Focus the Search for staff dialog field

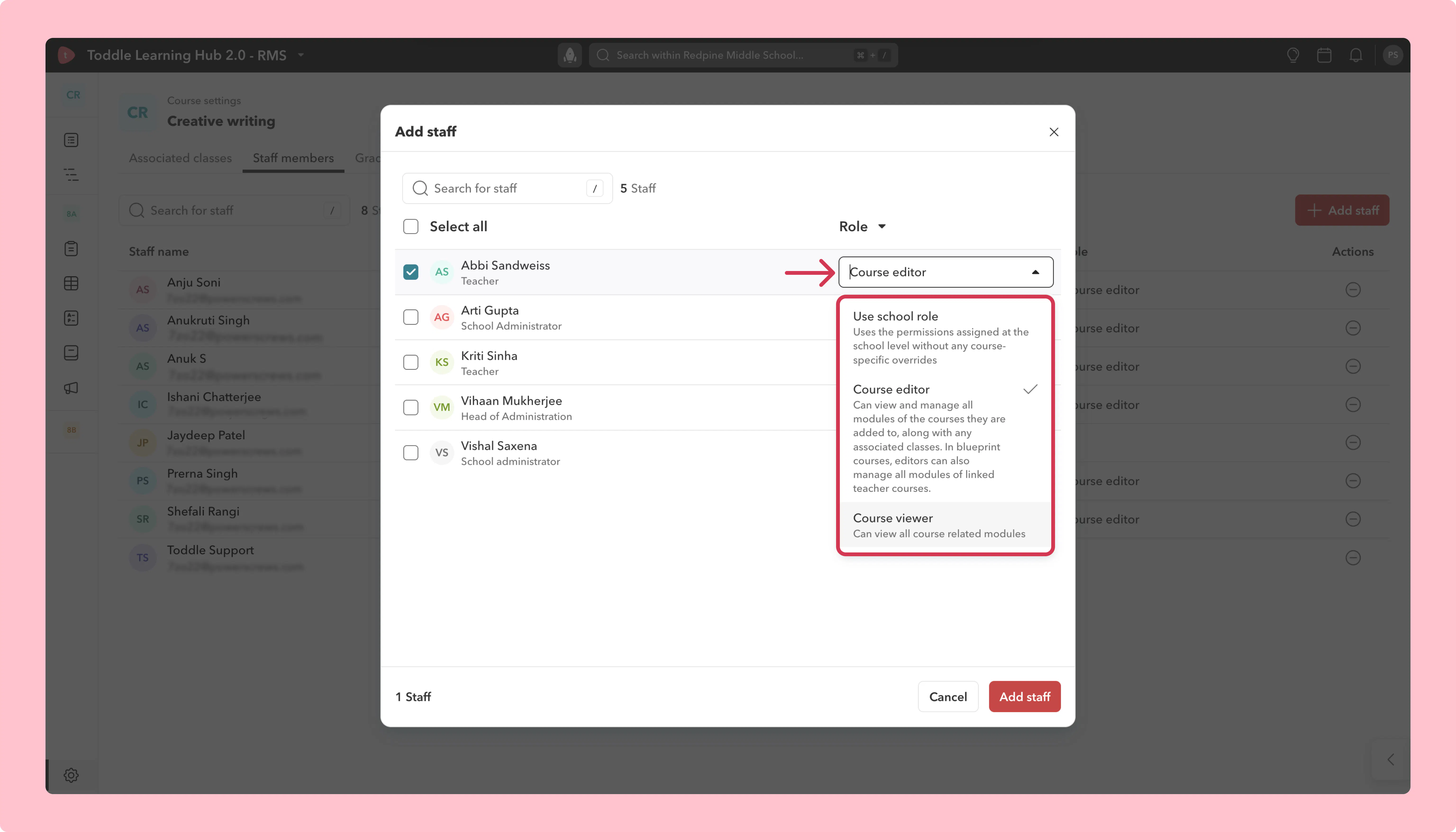point(507,189)
